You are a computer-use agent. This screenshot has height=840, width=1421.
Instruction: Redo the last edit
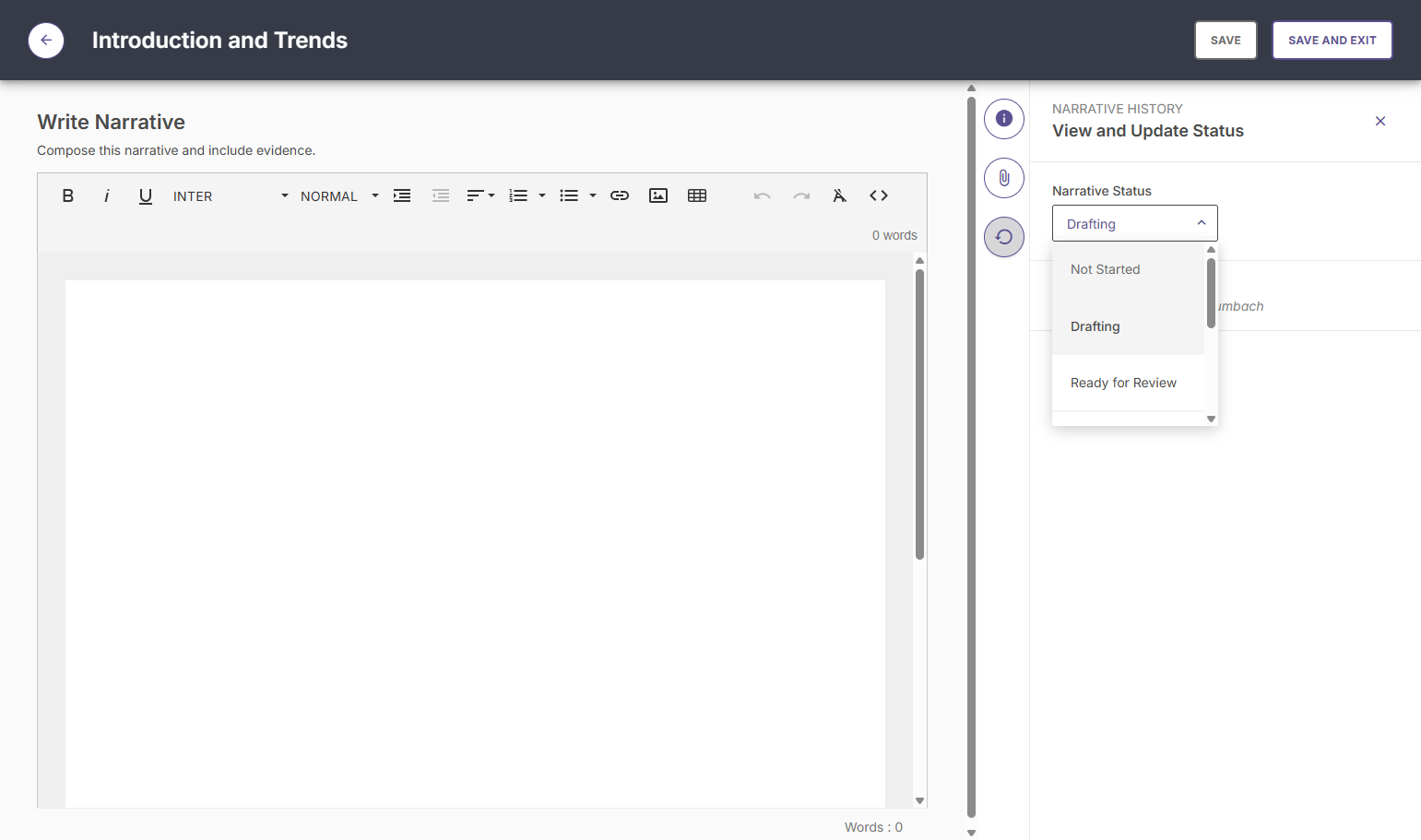tap(801, 195)
